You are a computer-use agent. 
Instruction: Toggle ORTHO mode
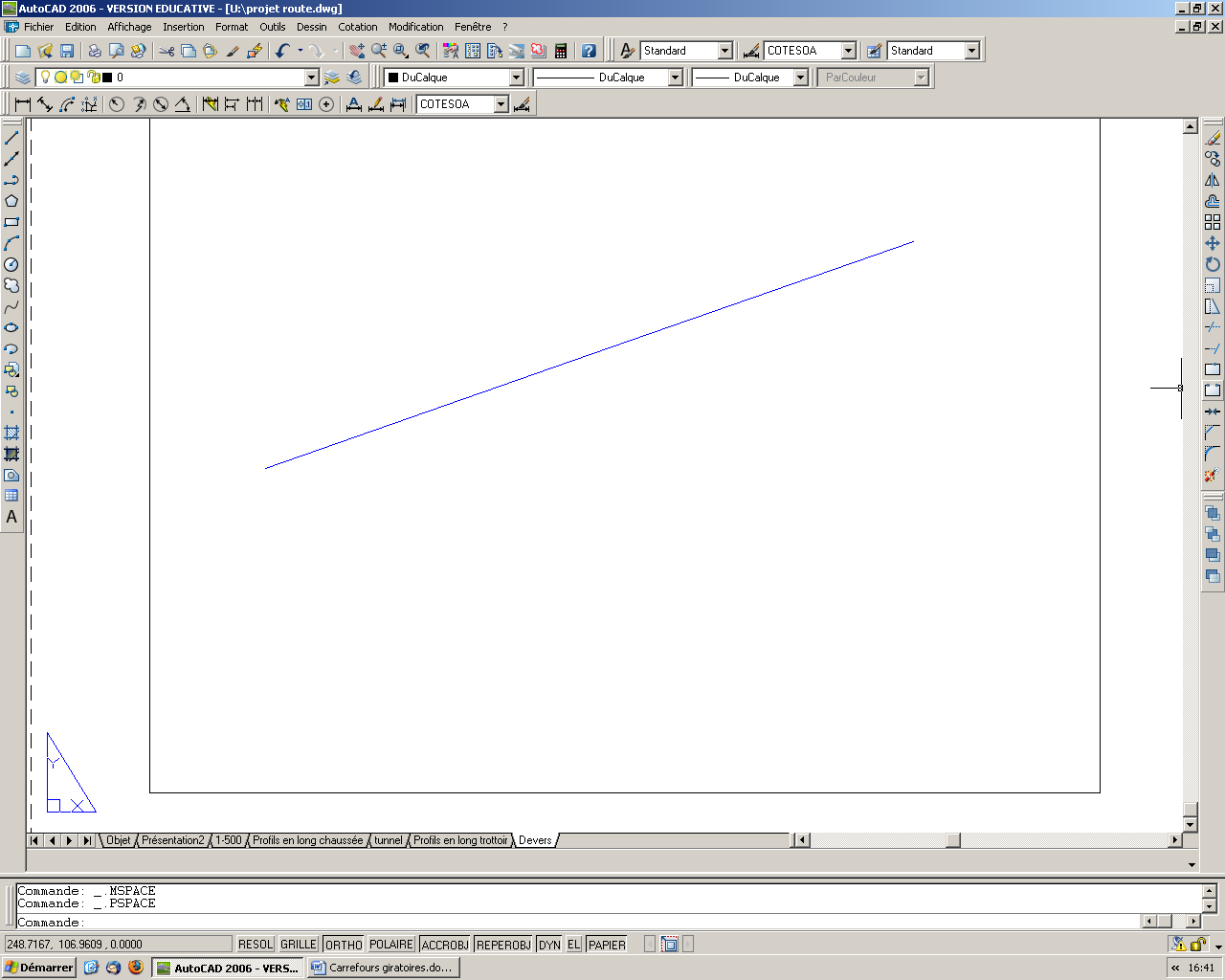tap(344, 945)
